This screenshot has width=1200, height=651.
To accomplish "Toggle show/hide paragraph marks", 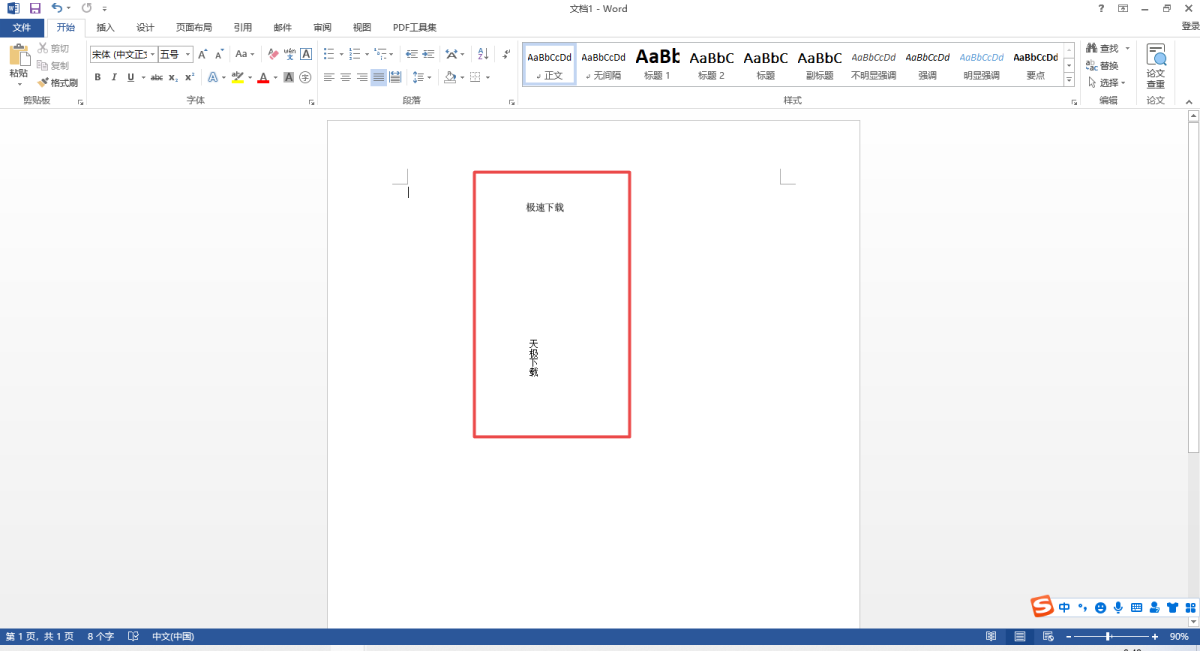I will [507, 54].
